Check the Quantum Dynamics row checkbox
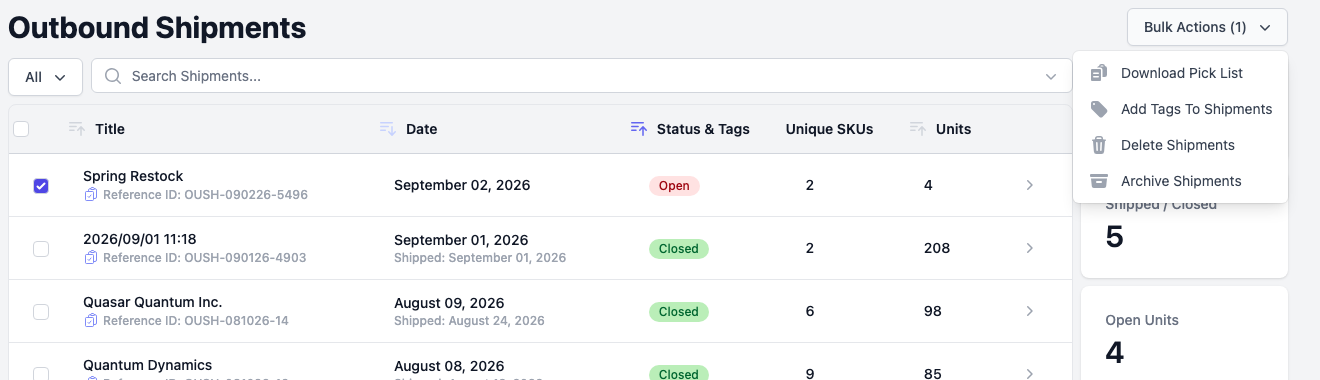The image size is (1320, 380). [41, 374]
